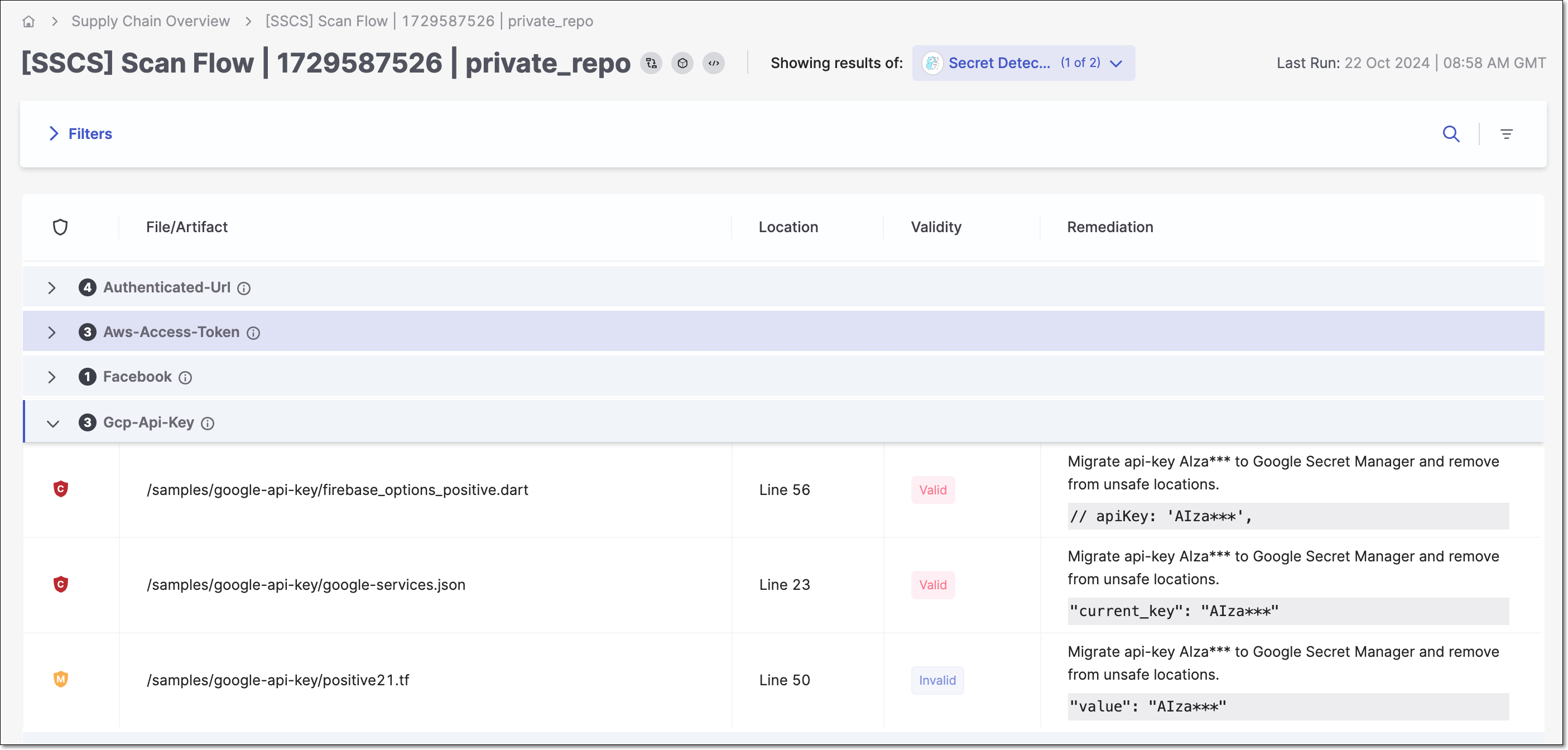Click the apiKey code snippet
Image resolution: width=1568 pixels, height=750 pixels.
pyautogui.click(x=1287, y=516)
